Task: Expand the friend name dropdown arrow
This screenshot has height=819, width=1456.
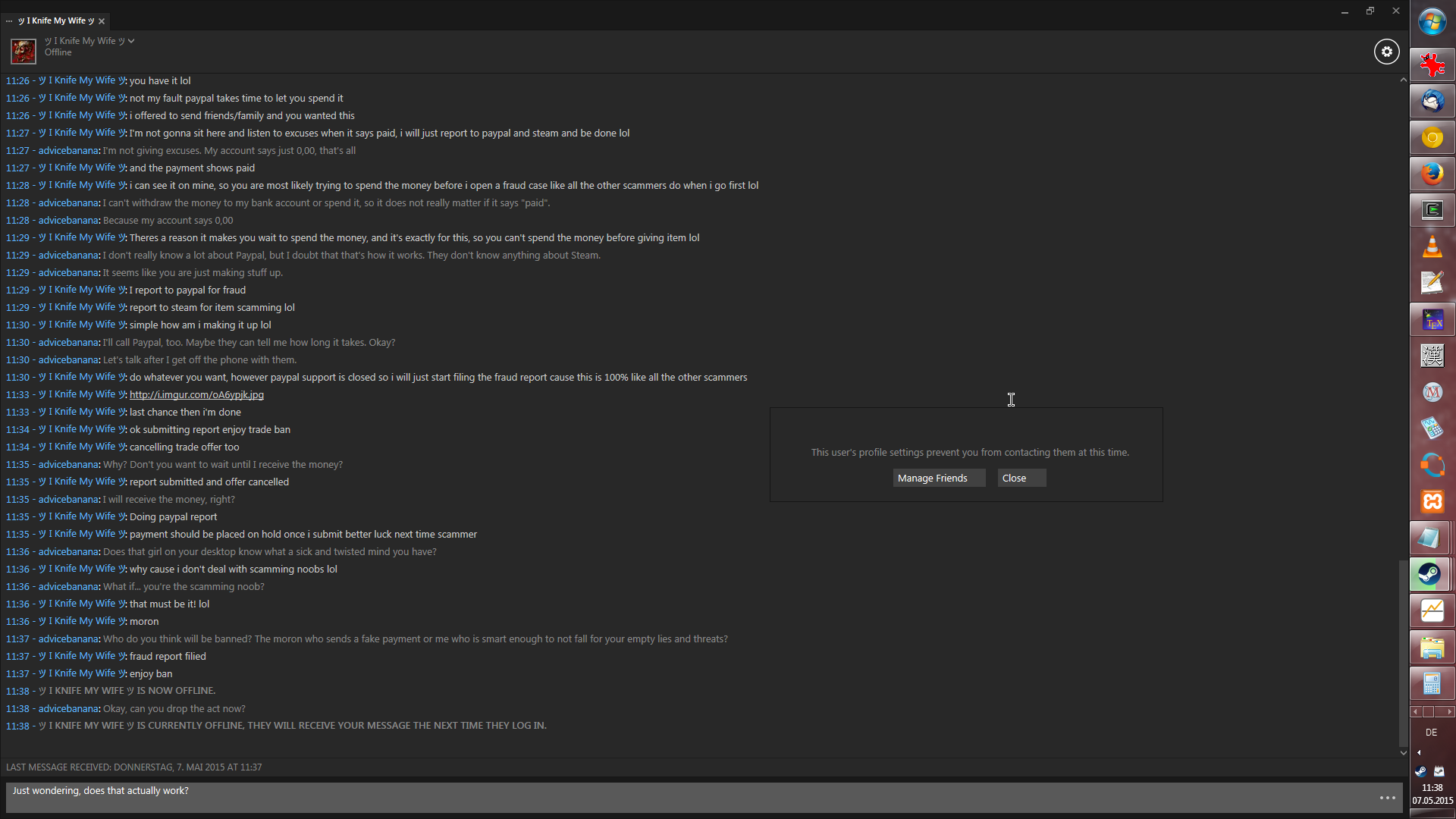Action: (x=131, y=41)
